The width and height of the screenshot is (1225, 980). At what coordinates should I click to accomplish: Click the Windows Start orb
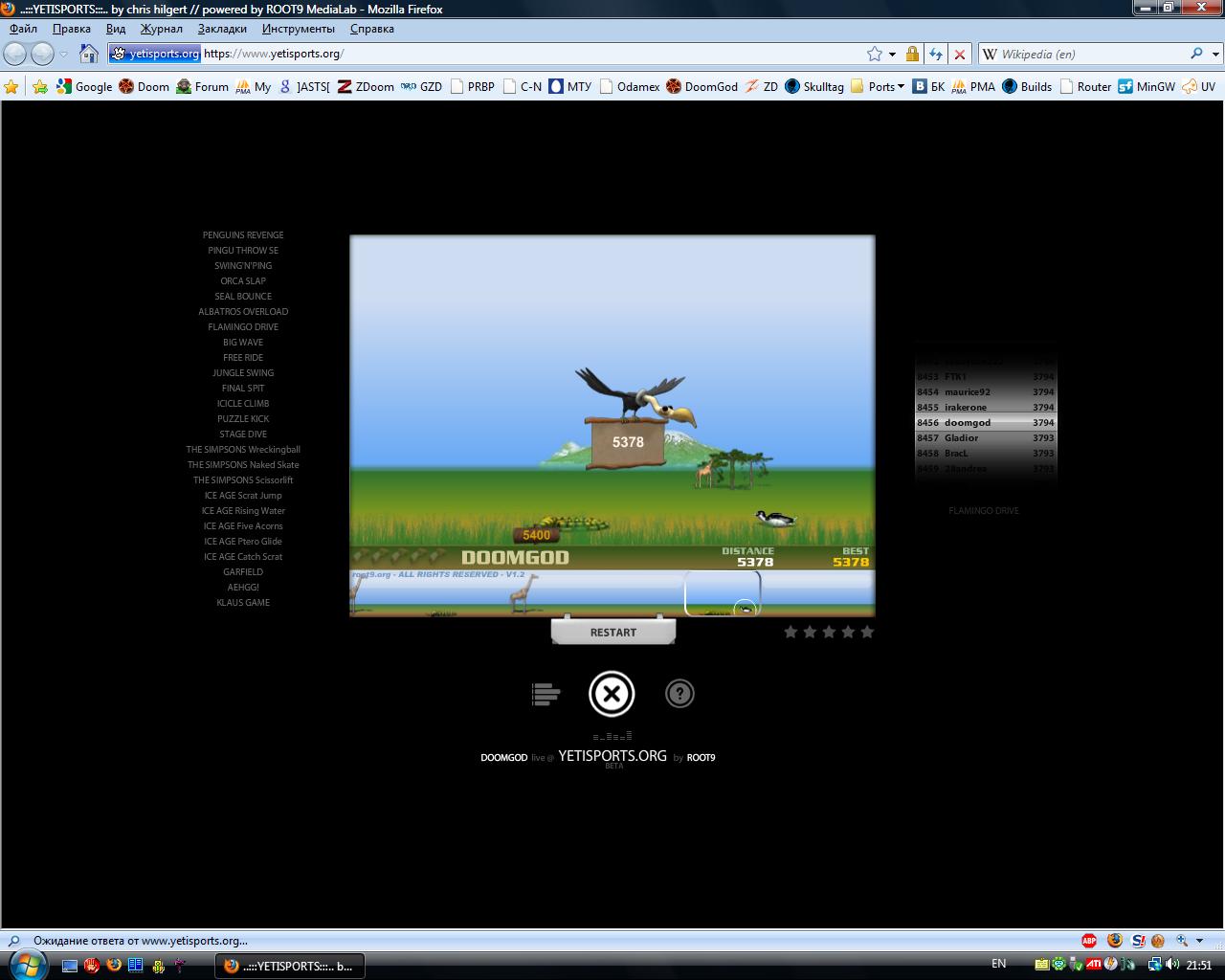pos(27,964)
